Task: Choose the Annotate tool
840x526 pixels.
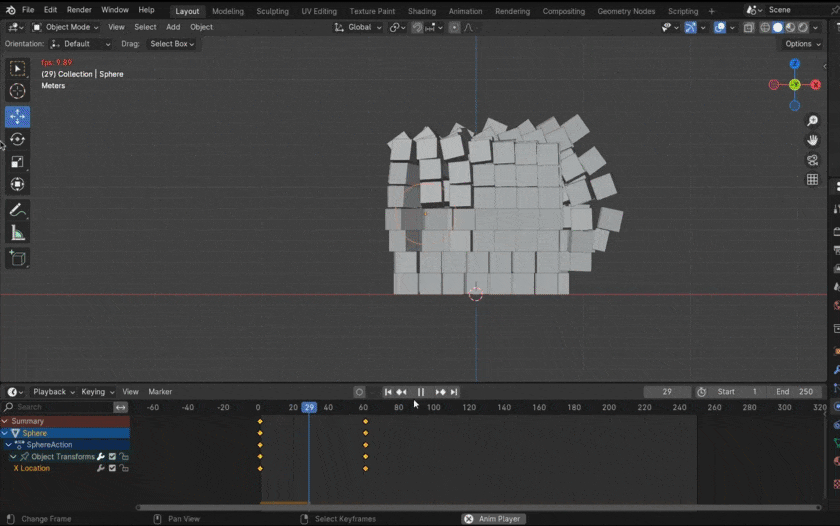Action: [x=17, y=210]
